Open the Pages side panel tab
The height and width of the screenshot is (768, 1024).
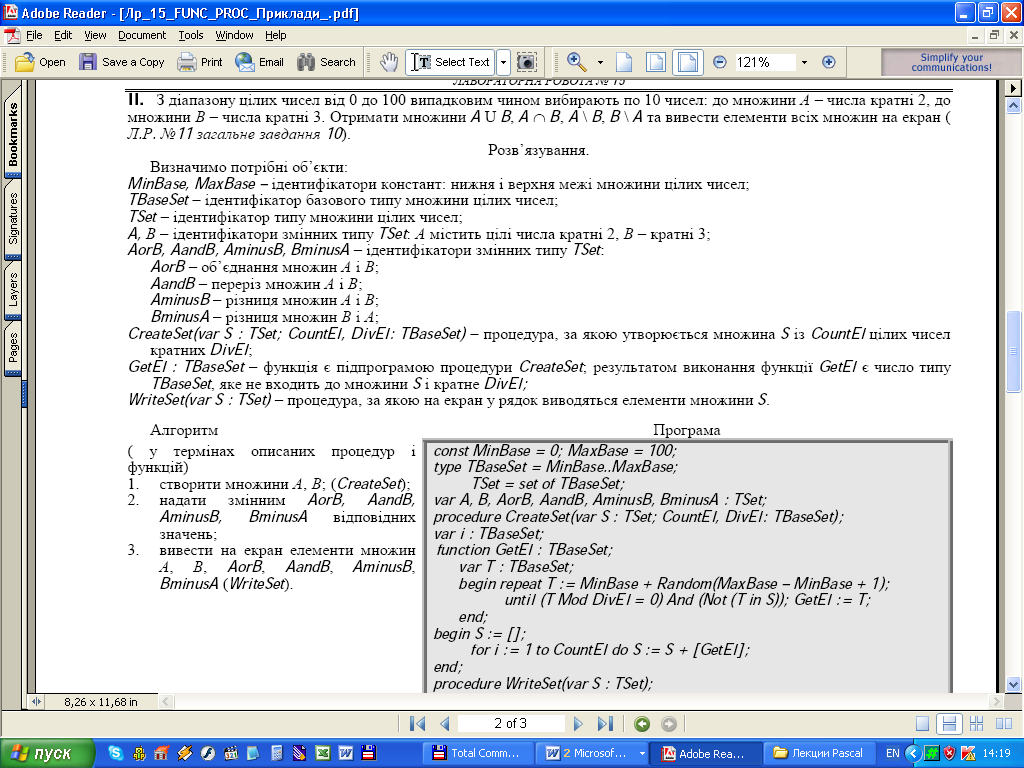click(x=13, y=347)
